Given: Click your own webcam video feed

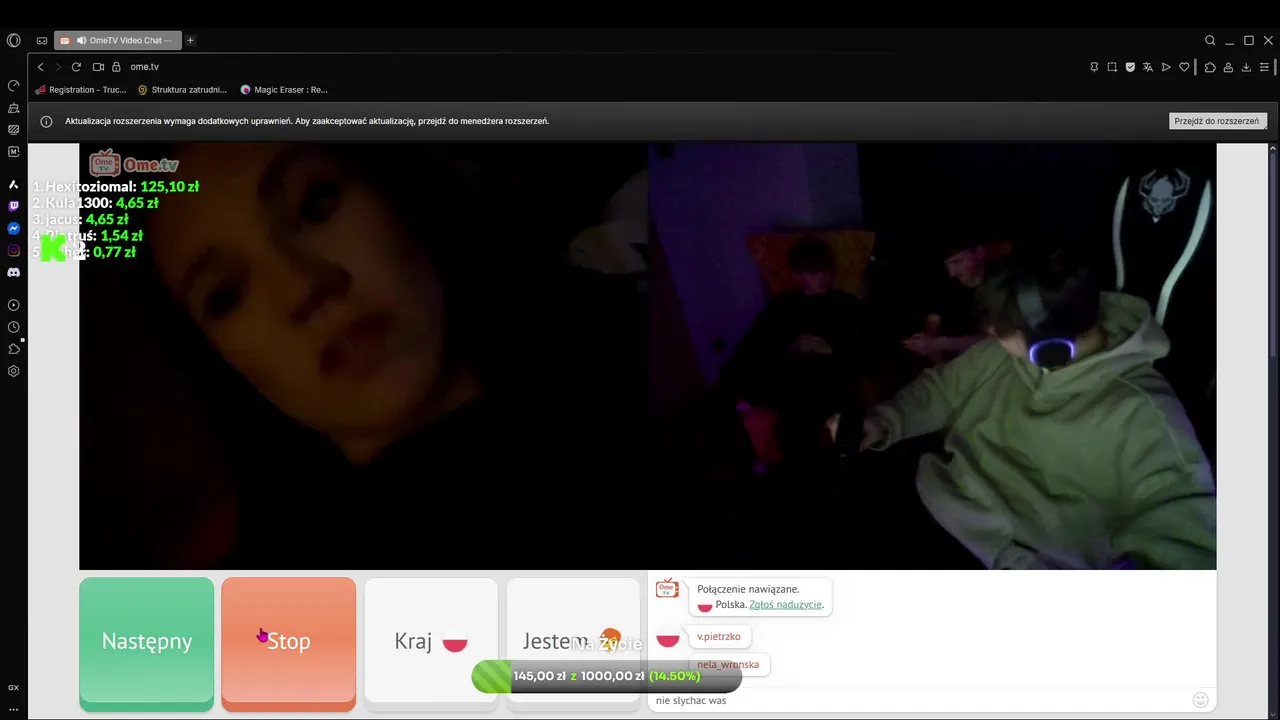Looking at the screenshot, I should pos(932,356).
